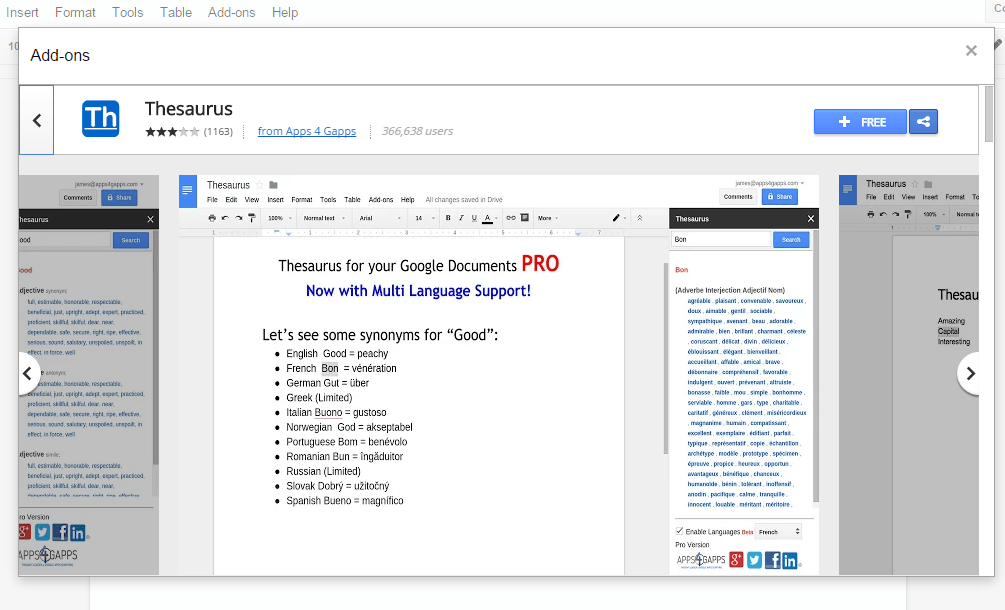Open the text color swatch in the toolbar
1005x610 pixels.
click(x=487, y=218)
